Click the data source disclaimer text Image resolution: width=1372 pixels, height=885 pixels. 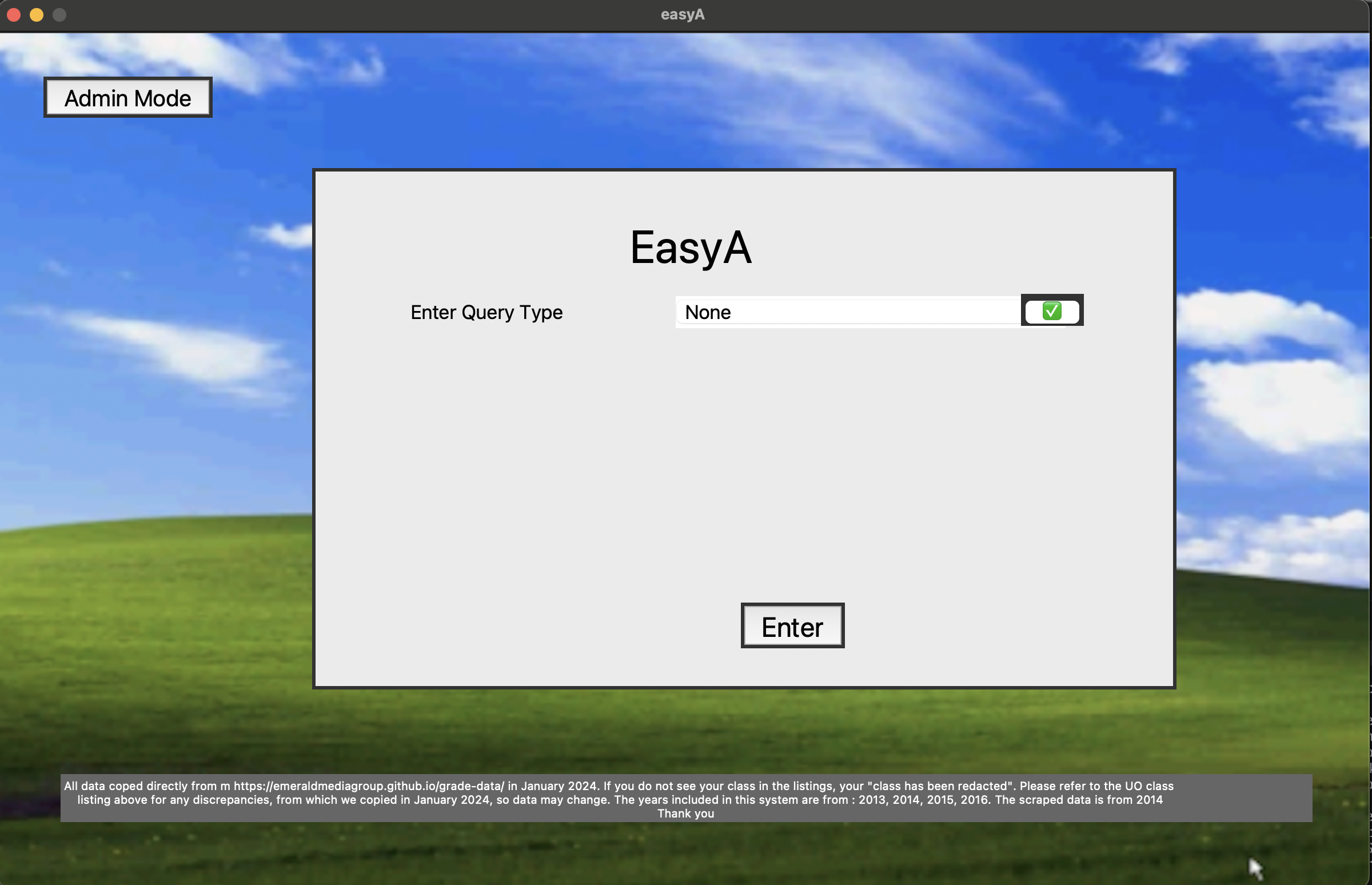[x=686, y=799]
